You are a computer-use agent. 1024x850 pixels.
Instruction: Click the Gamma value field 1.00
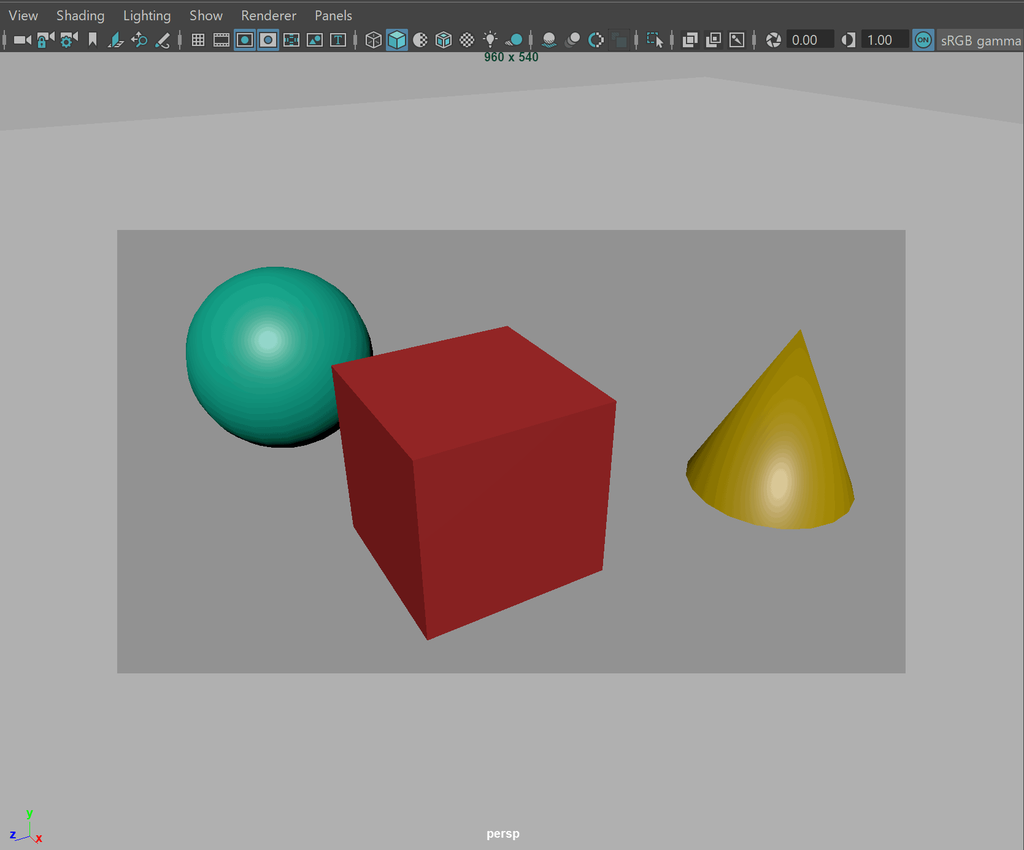[x=885, y=40]
